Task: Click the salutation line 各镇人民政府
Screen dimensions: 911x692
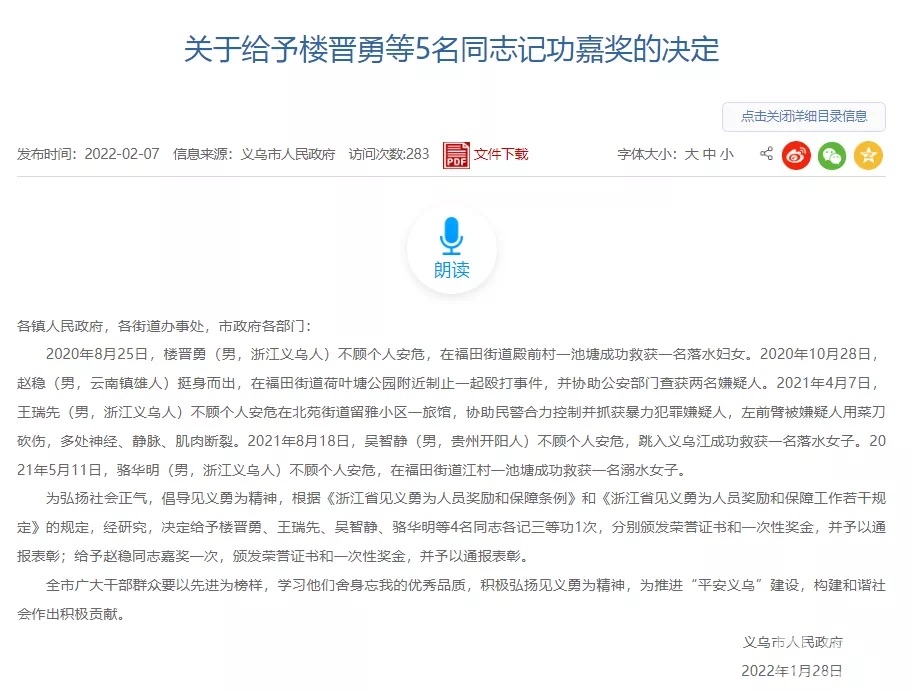Action: coord(164,326)
